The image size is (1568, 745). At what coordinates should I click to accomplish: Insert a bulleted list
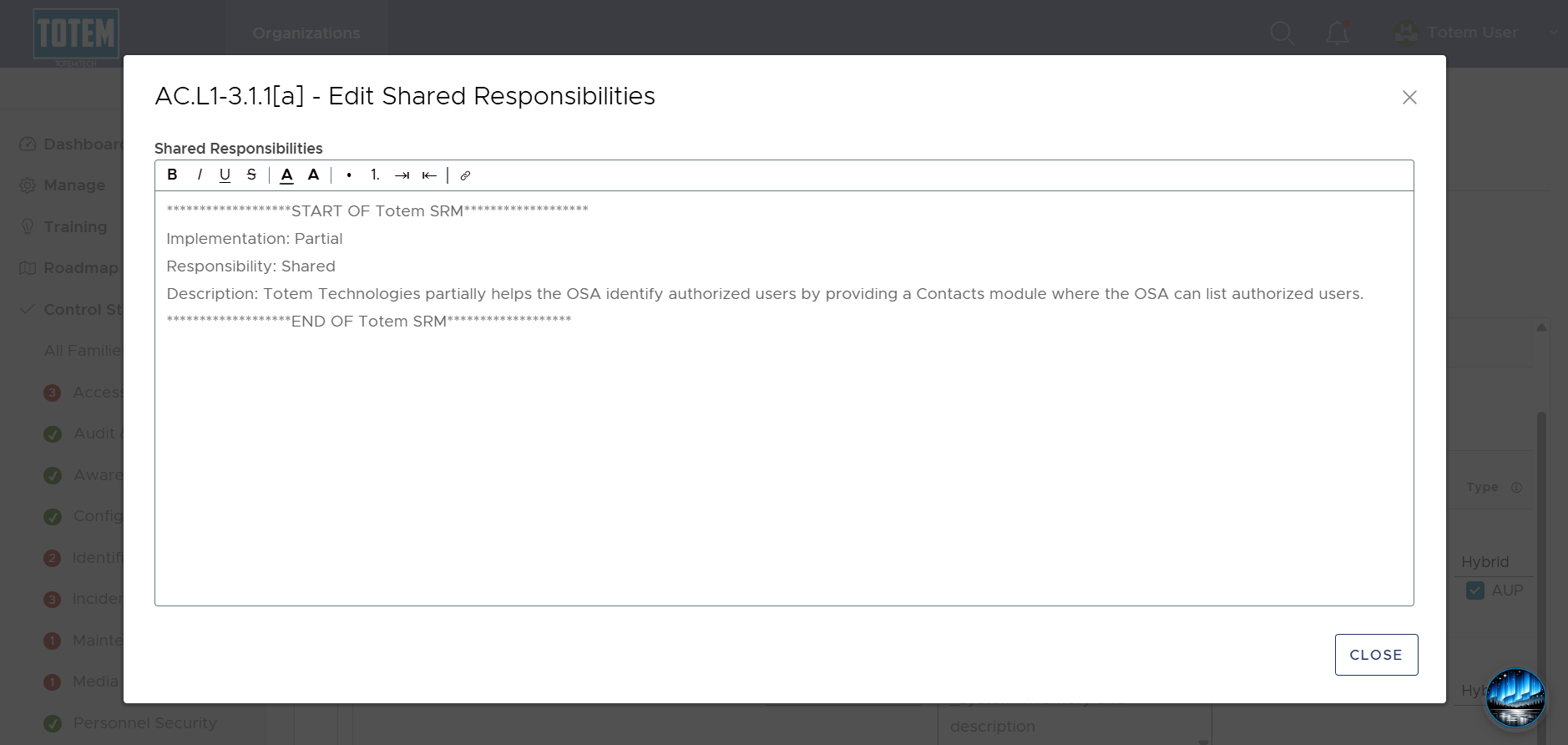[349, 175]
